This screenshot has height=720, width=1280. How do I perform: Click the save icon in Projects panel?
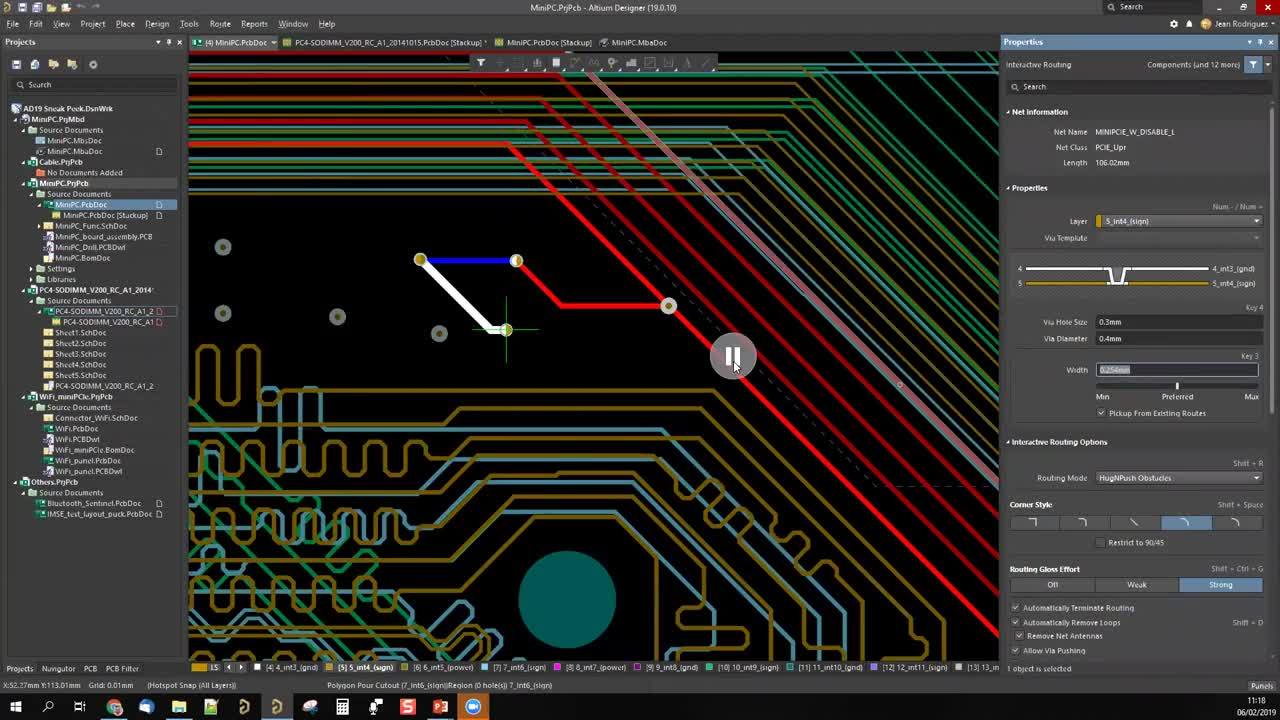[x=17, y=64]
